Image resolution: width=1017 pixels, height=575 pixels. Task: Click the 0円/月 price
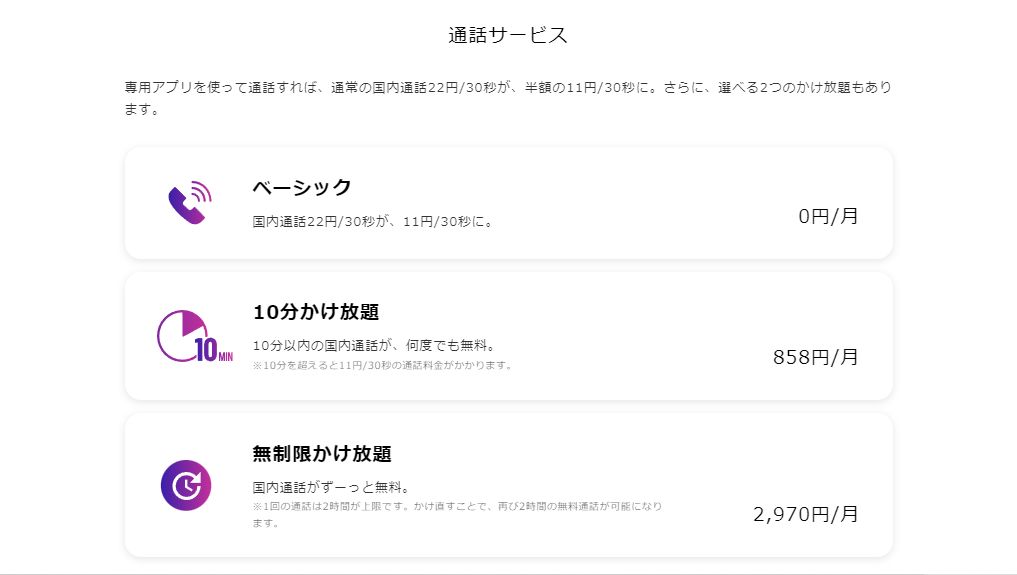(828, 216)
